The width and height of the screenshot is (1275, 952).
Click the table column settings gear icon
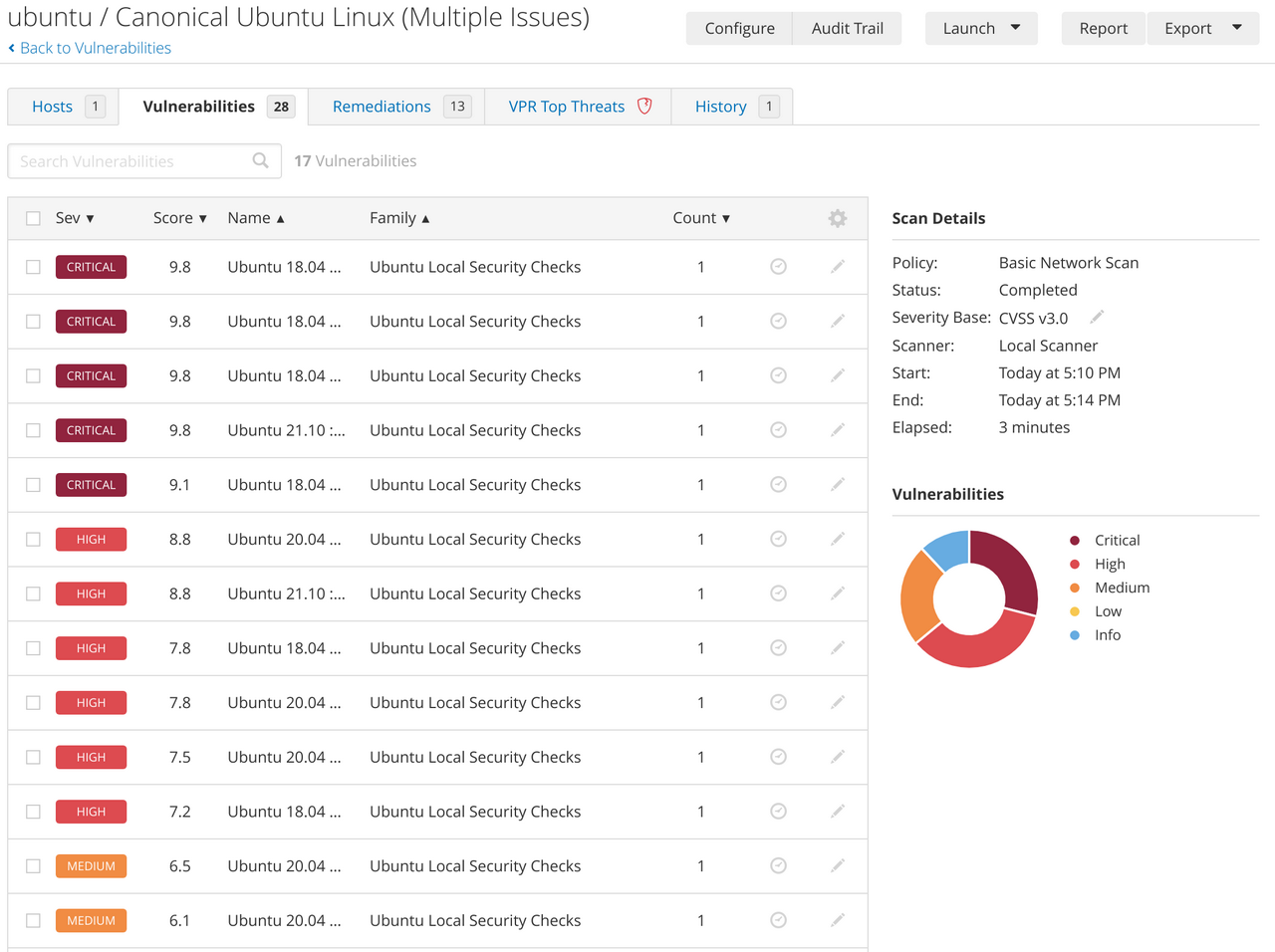(837, 218)
